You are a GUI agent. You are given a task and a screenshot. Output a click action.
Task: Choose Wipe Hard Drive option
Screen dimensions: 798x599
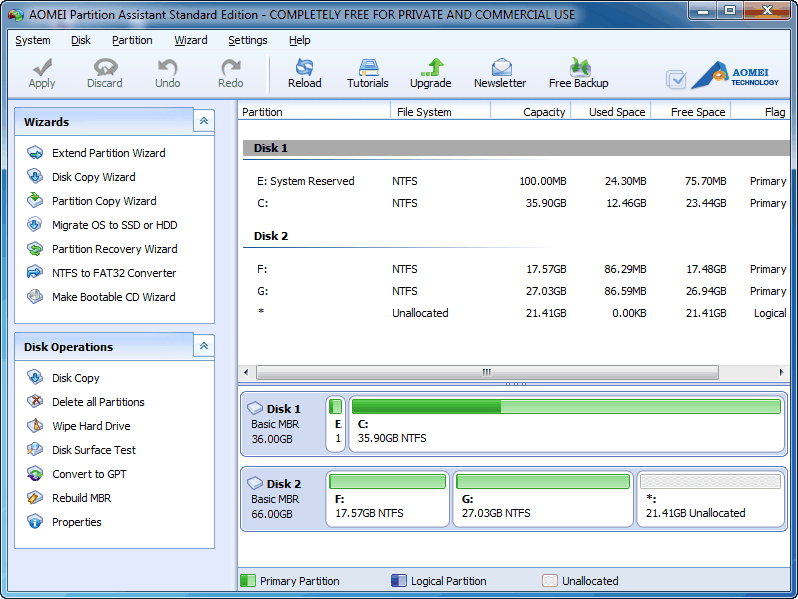pos(91,426)
